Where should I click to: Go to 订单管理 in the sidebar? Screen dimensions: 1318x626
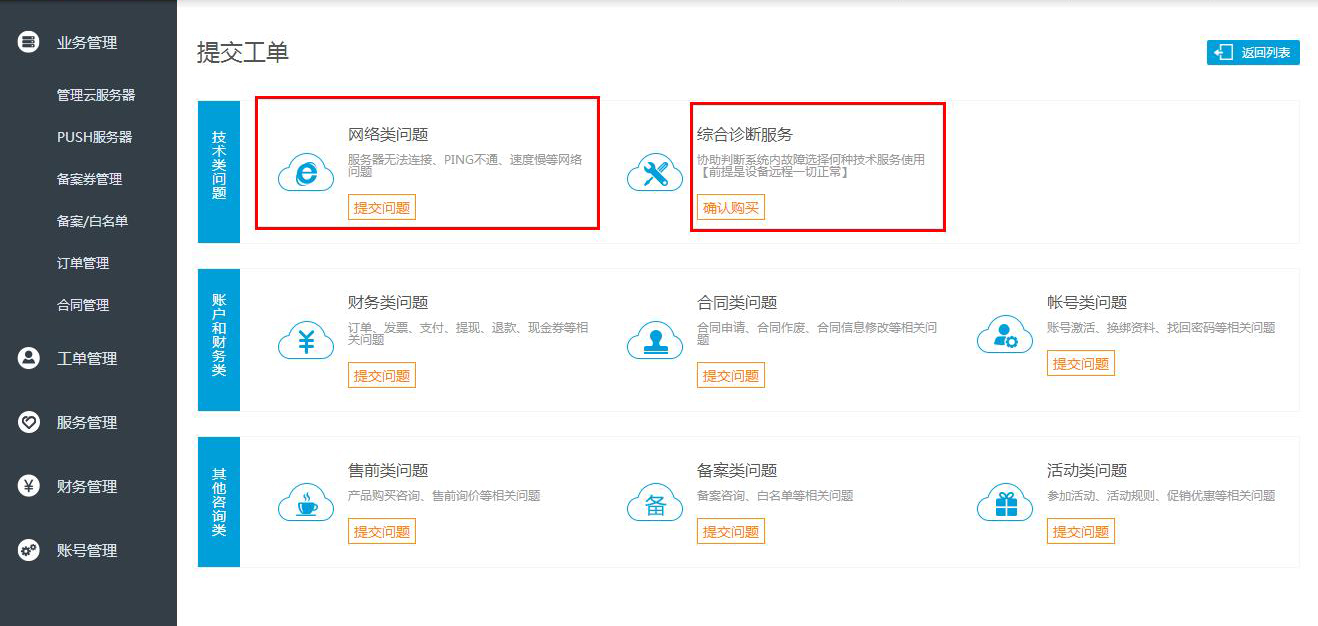click(x=83, y=263)
